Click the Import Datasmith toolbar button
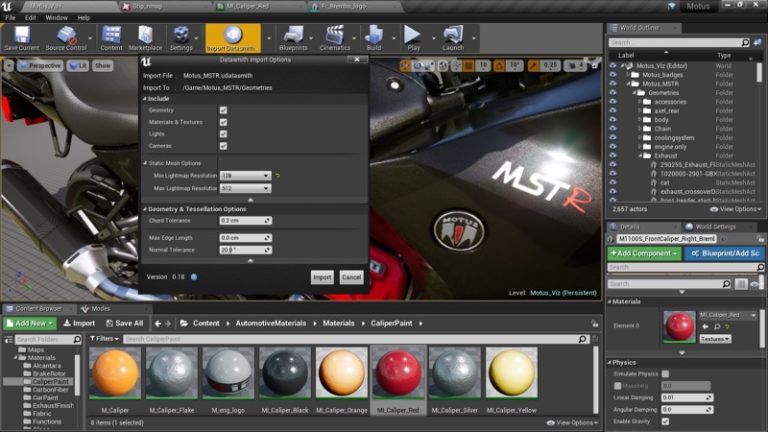Screen dimensions: 768x432 tap(233, 38)
